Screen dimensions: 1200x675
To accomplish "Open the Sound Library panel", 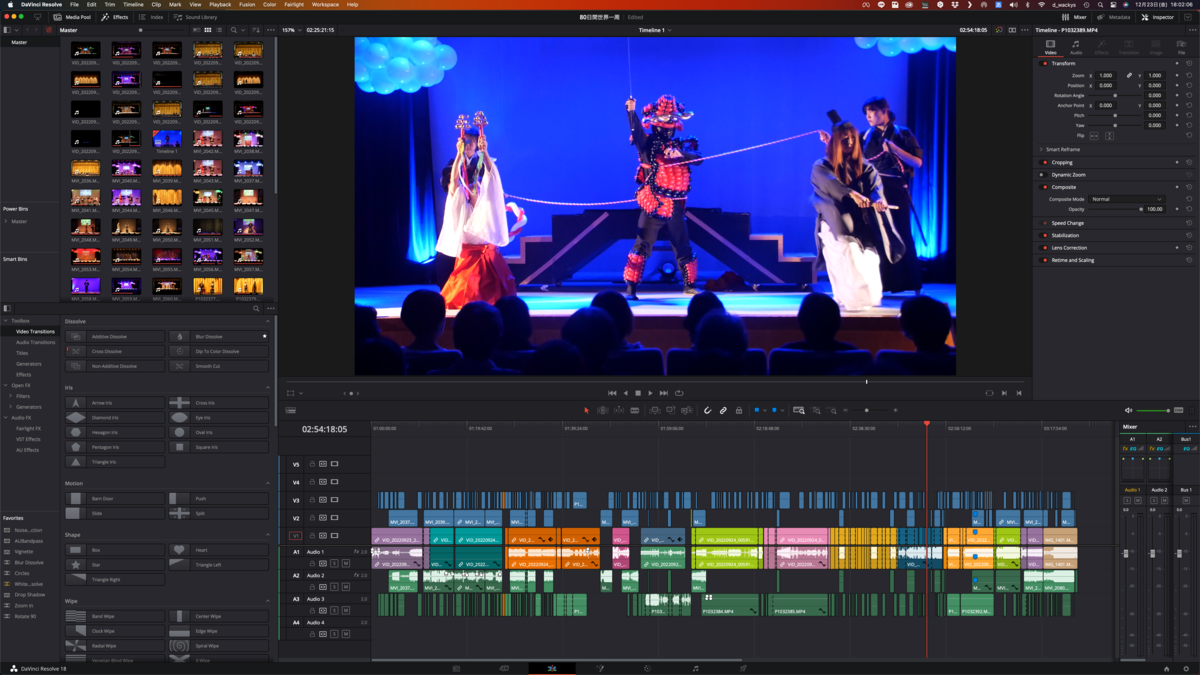I will click(x=195, y=17).
